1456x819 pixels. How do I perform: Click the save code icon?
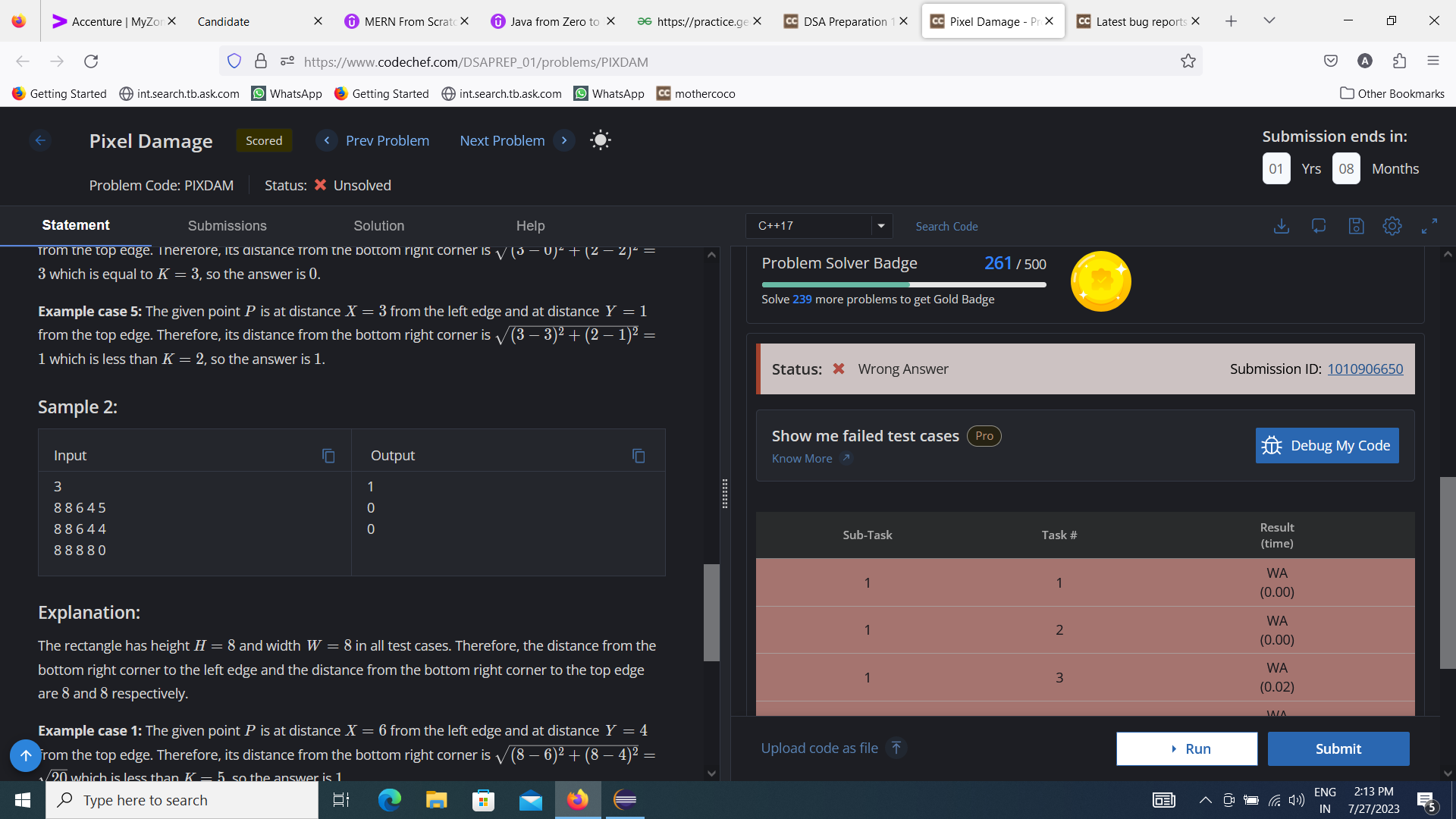tap(1356, 226)
